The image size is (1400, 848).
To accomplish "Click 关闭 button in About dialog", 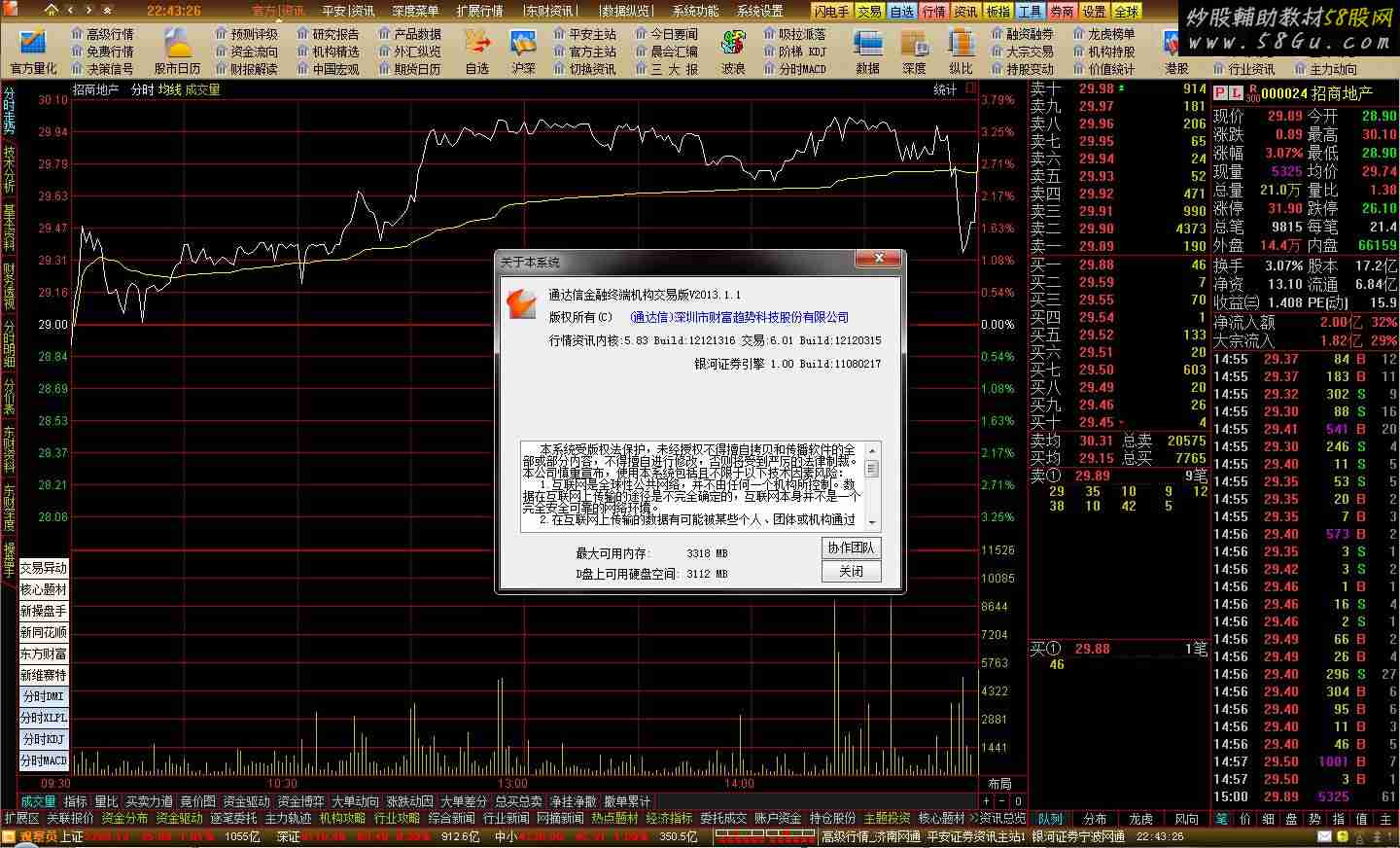I will pos(851,572).
